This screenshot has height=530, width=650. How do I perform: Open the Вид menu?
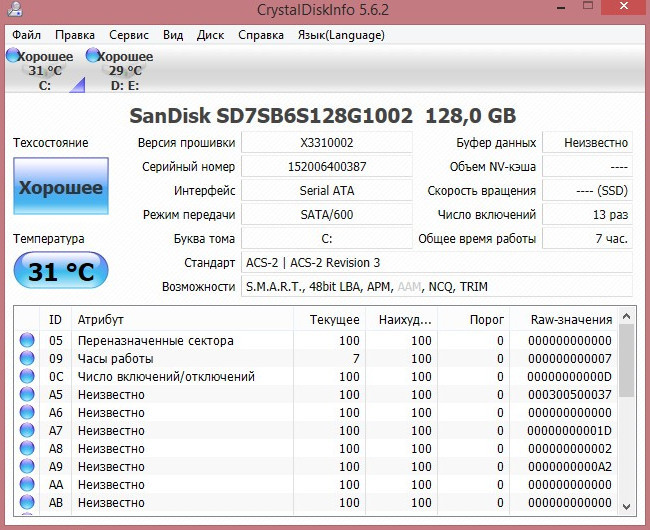click(173, 35)
